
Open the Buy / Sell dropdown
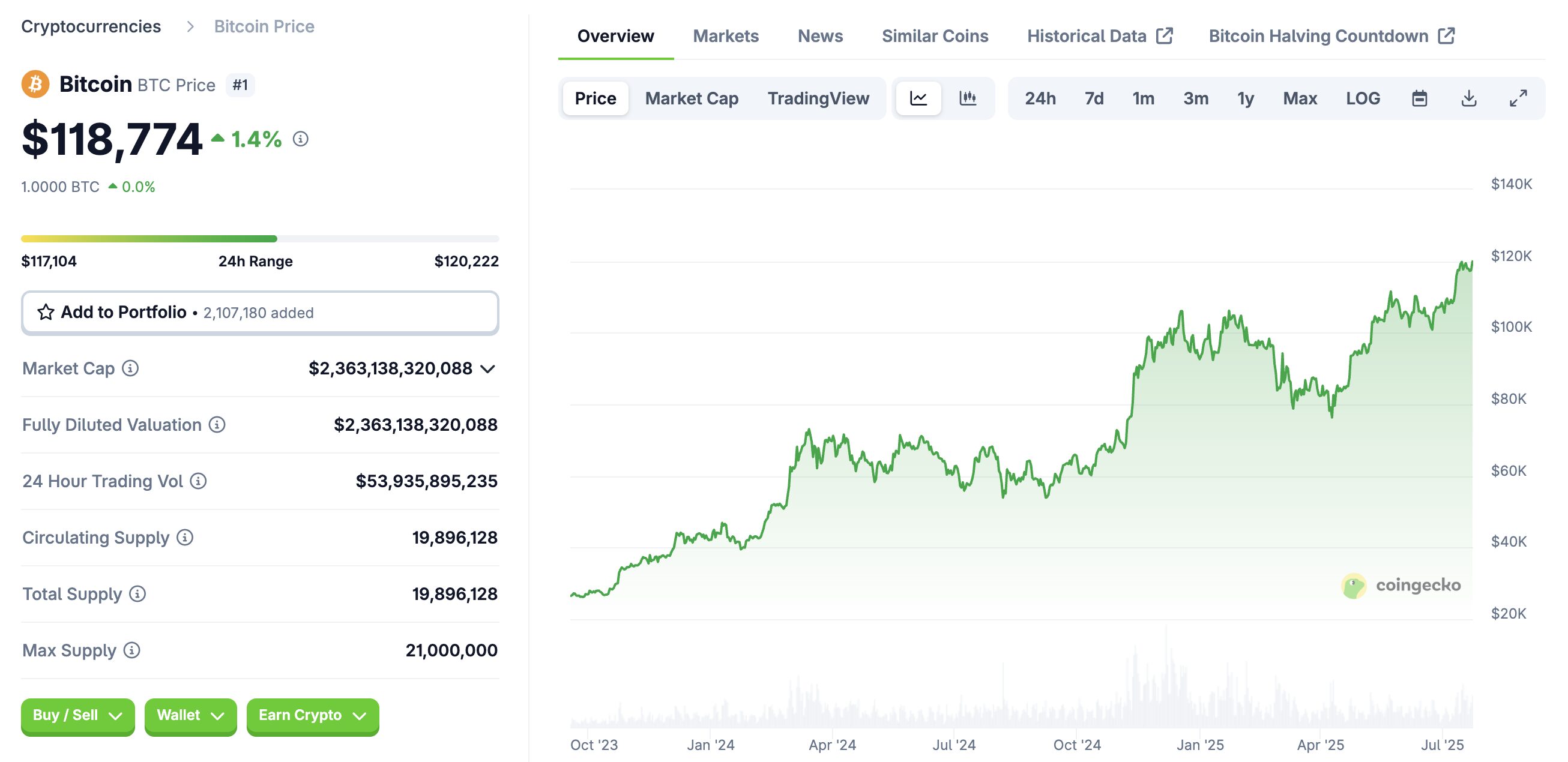(77, 715)
